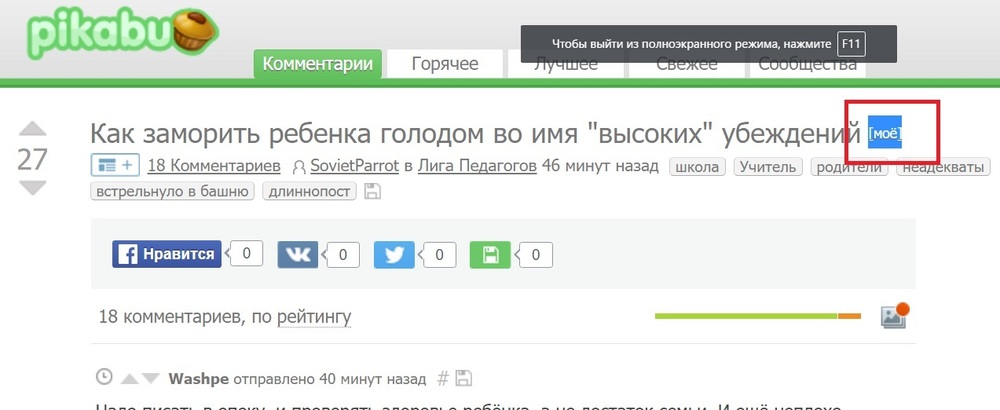Click the green save floppy icon
The image size is (1000, 410).
pos(490,254)
